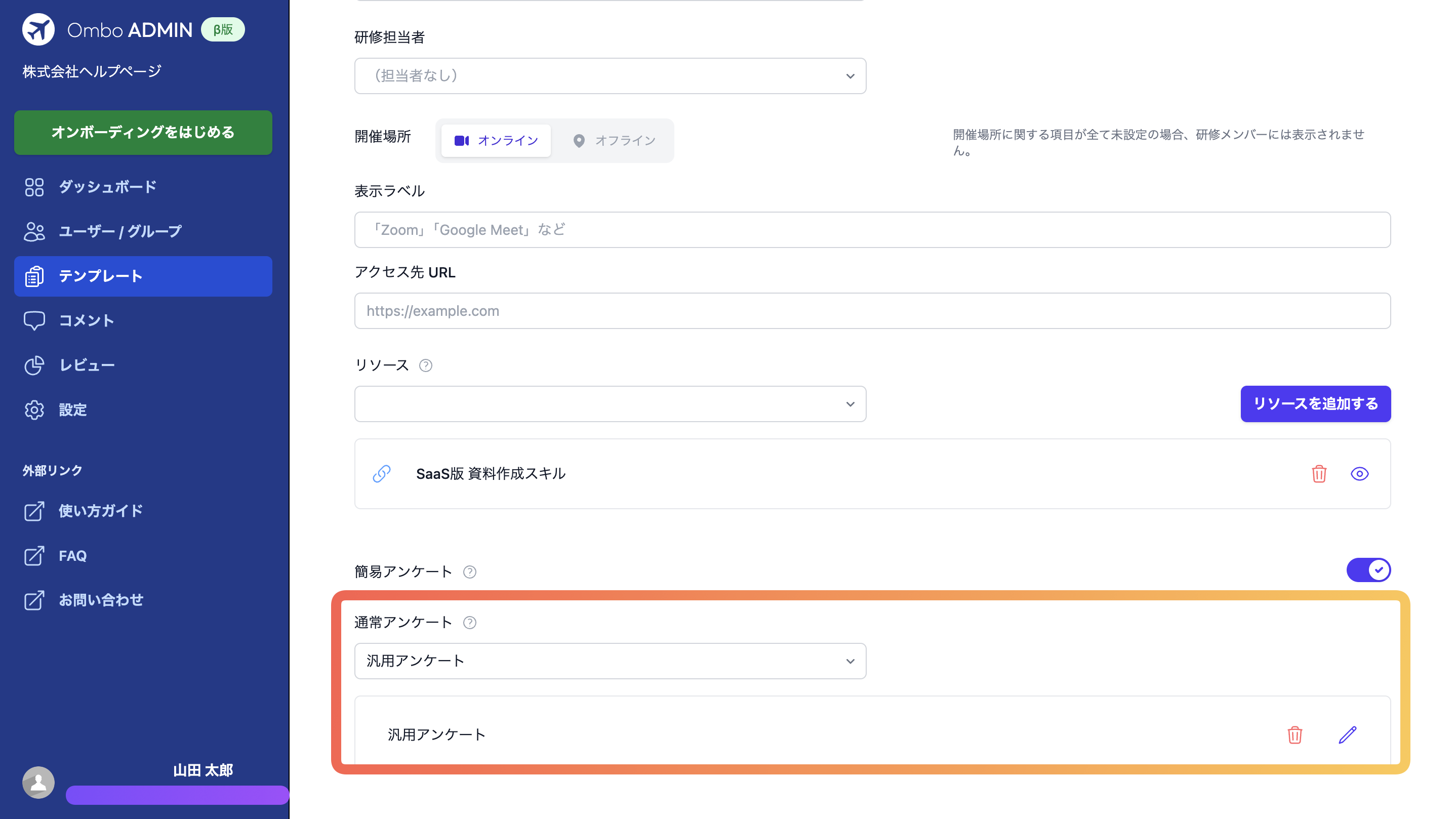Click the 表示ラベル input field

click(x=872, y=230)
